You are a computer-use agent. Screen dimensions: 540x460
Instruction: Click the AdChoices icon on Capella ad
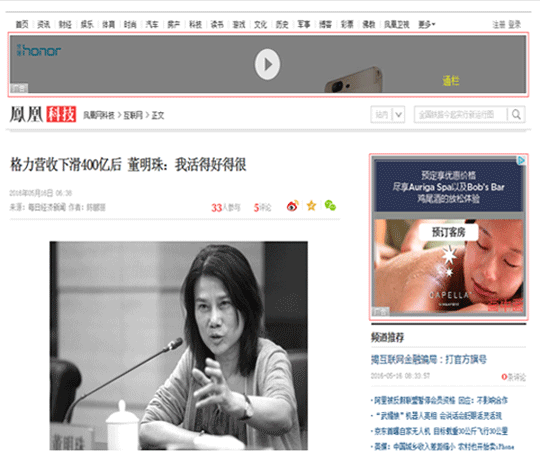521,160
